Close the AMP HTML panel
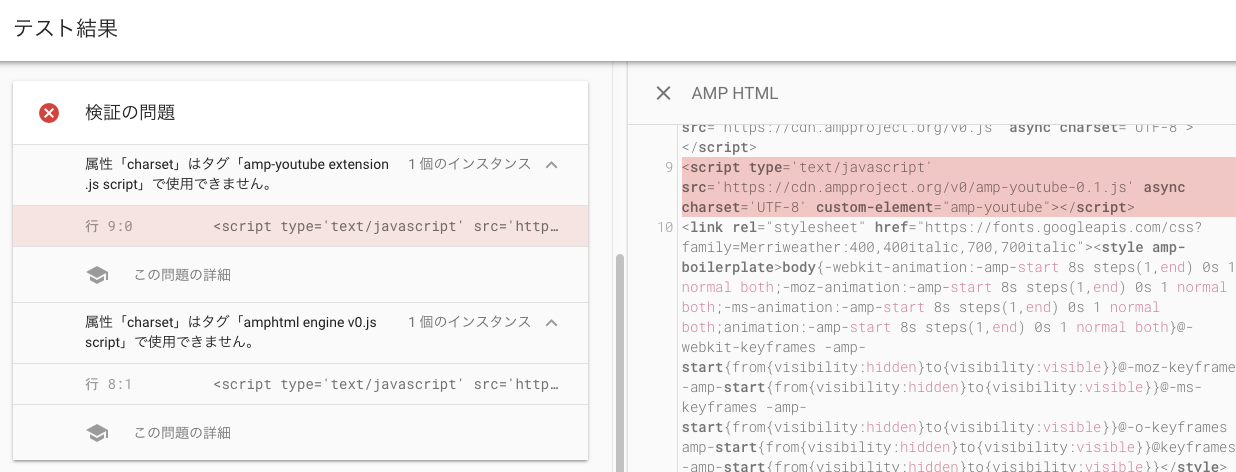Screen dimensions: 1236x472 663,93
